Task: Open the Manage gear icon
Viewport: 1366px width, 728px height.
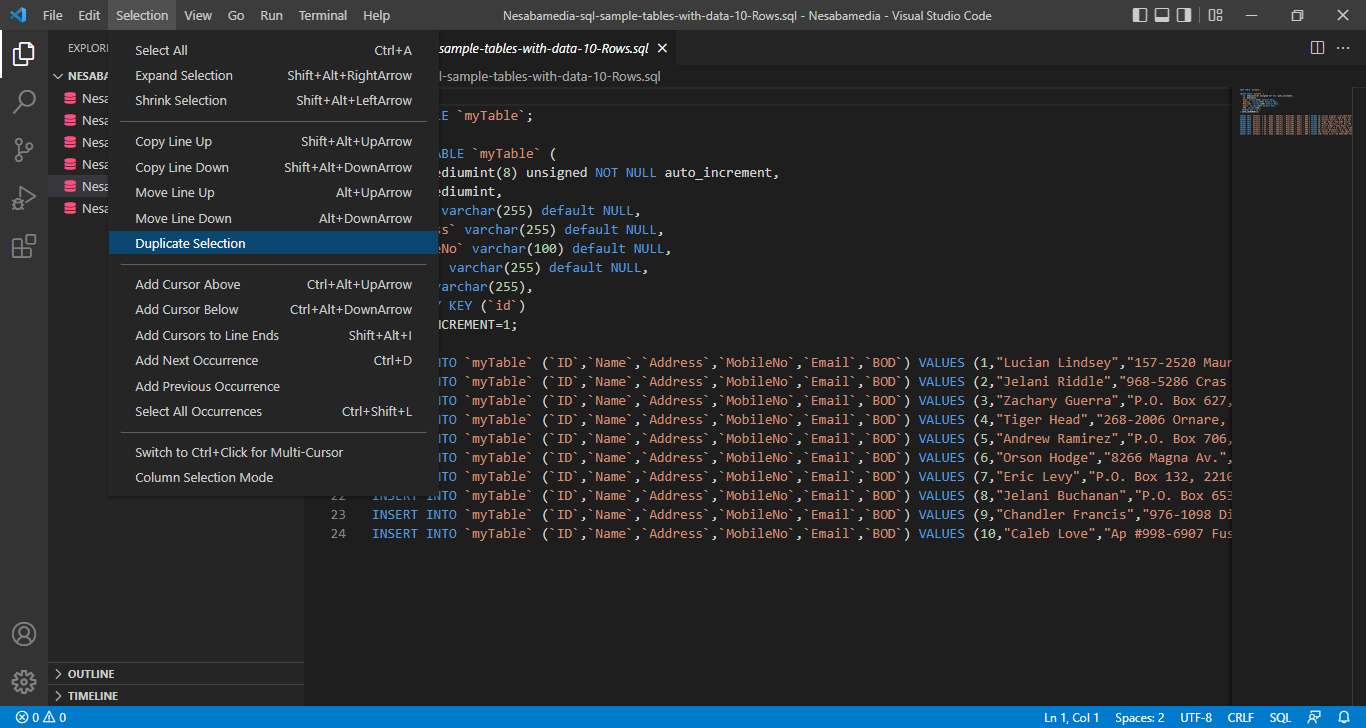Action: (x=24, y=681)
